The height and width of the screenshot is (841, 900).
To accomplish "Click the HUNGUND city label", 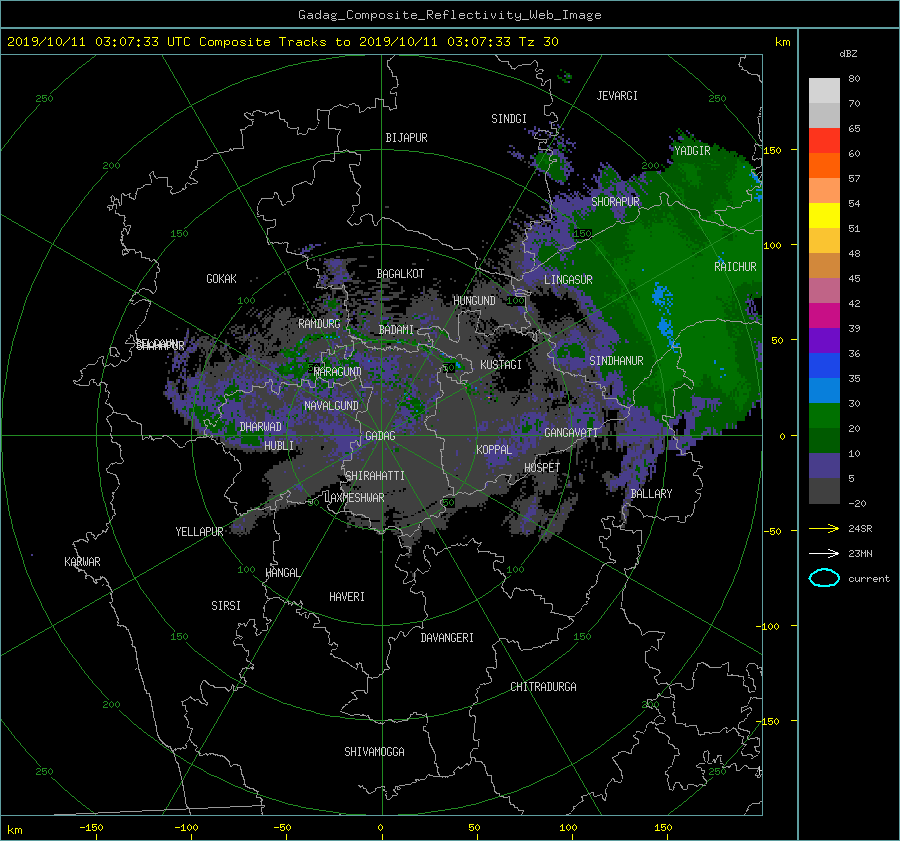I will coord(474,301).
